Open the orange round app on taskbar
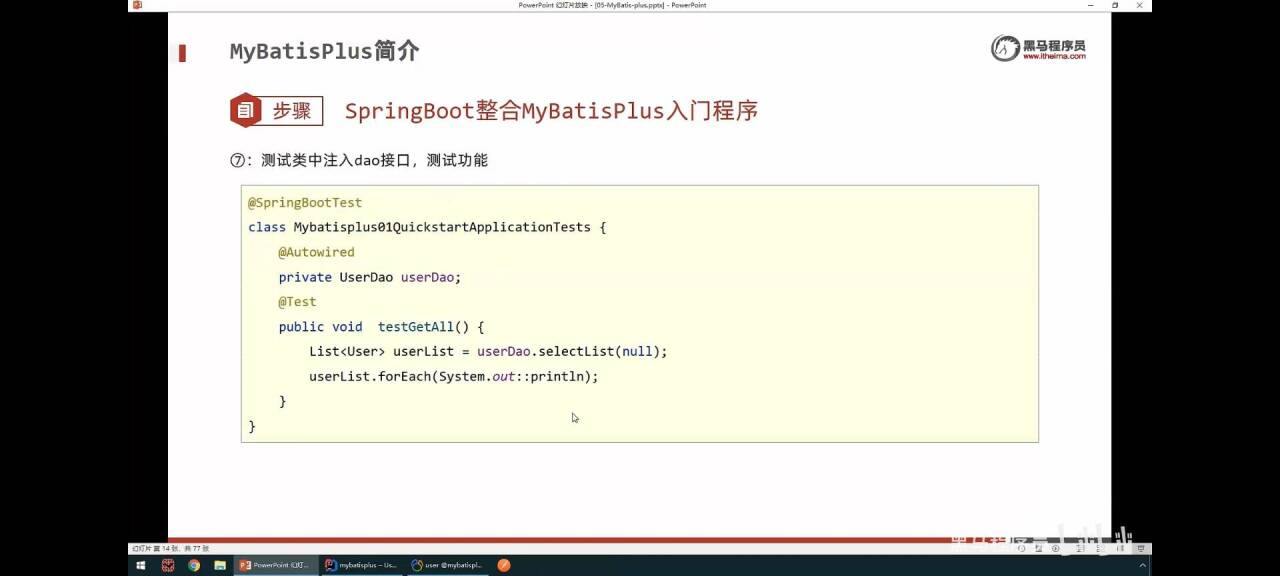The width and height of the screenshot is (1280, 576). point(504,565)
